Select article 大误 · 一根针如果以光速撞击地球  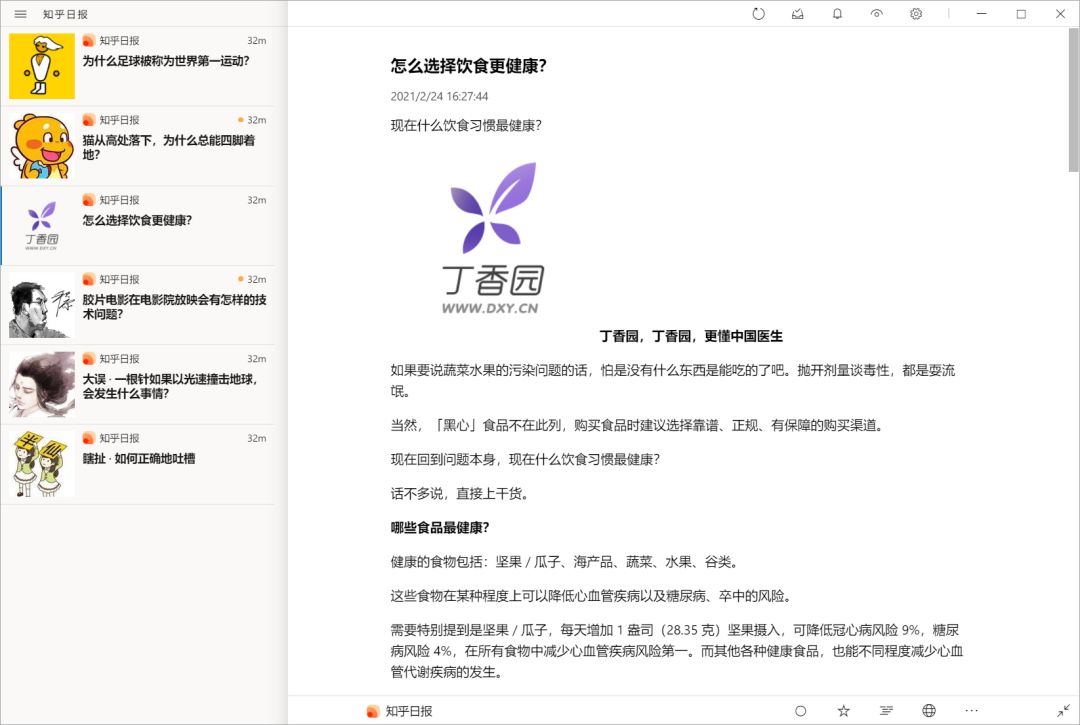coord(138,384)
